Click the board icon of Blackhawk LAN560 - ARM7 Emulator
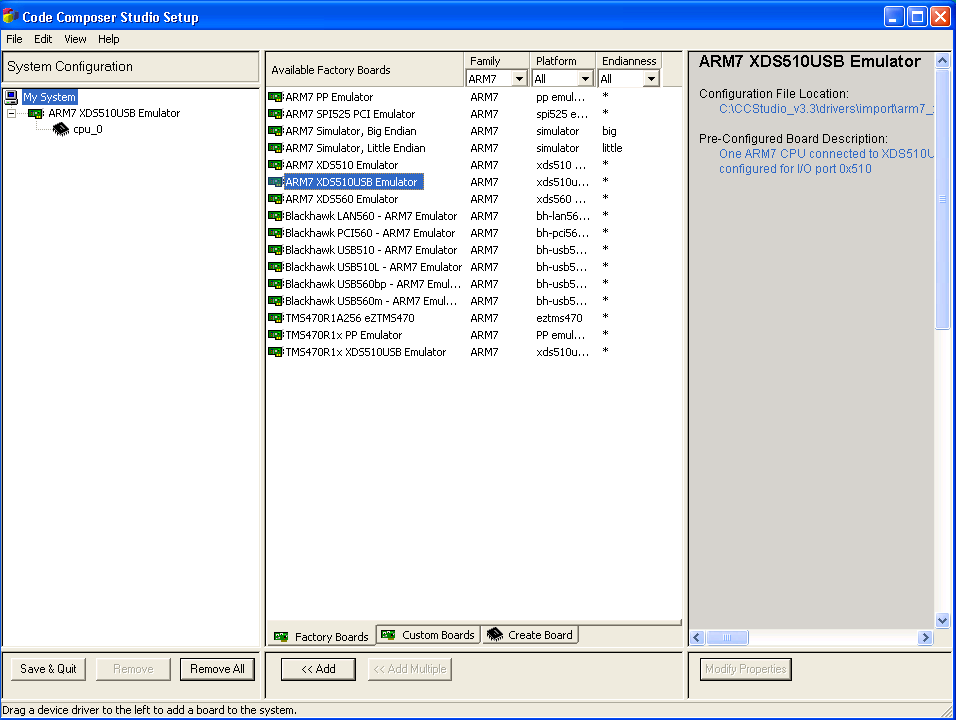Screen dimensions: 956x720 click(x=276, y=216)
